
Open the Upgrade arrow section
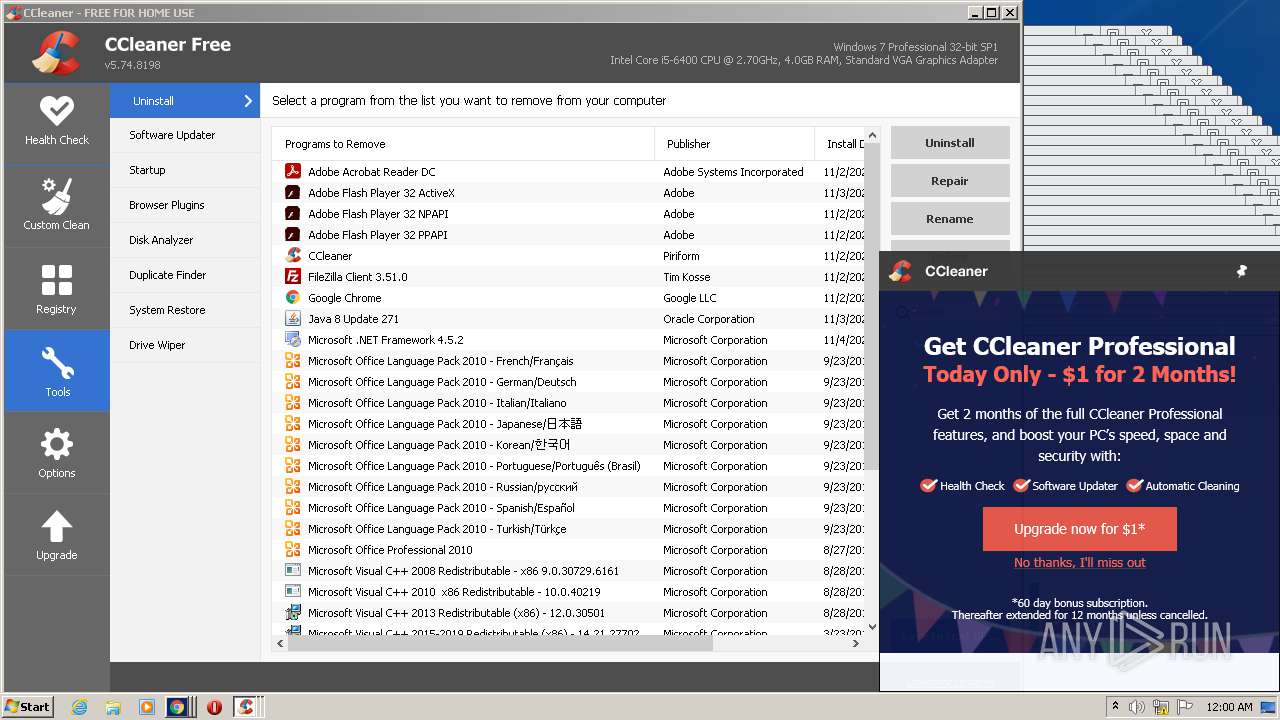tap(57, 535)
